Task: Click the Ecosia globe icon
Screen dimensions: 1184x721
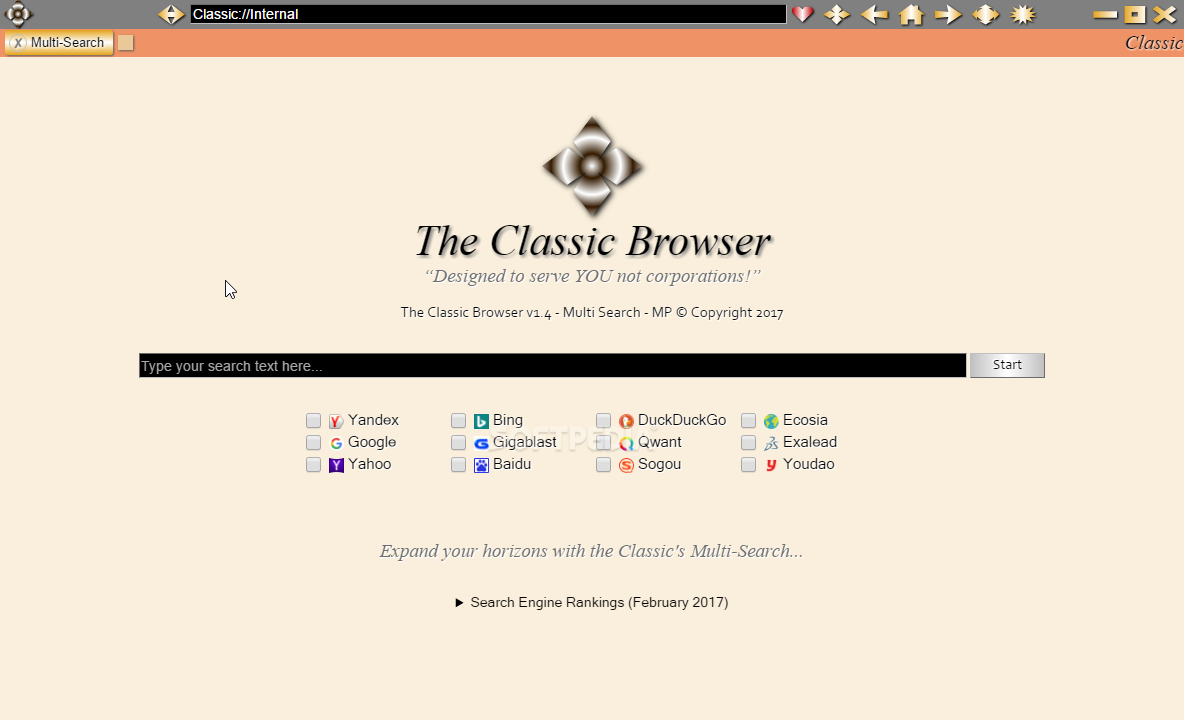Action: (x=771, y=421)
